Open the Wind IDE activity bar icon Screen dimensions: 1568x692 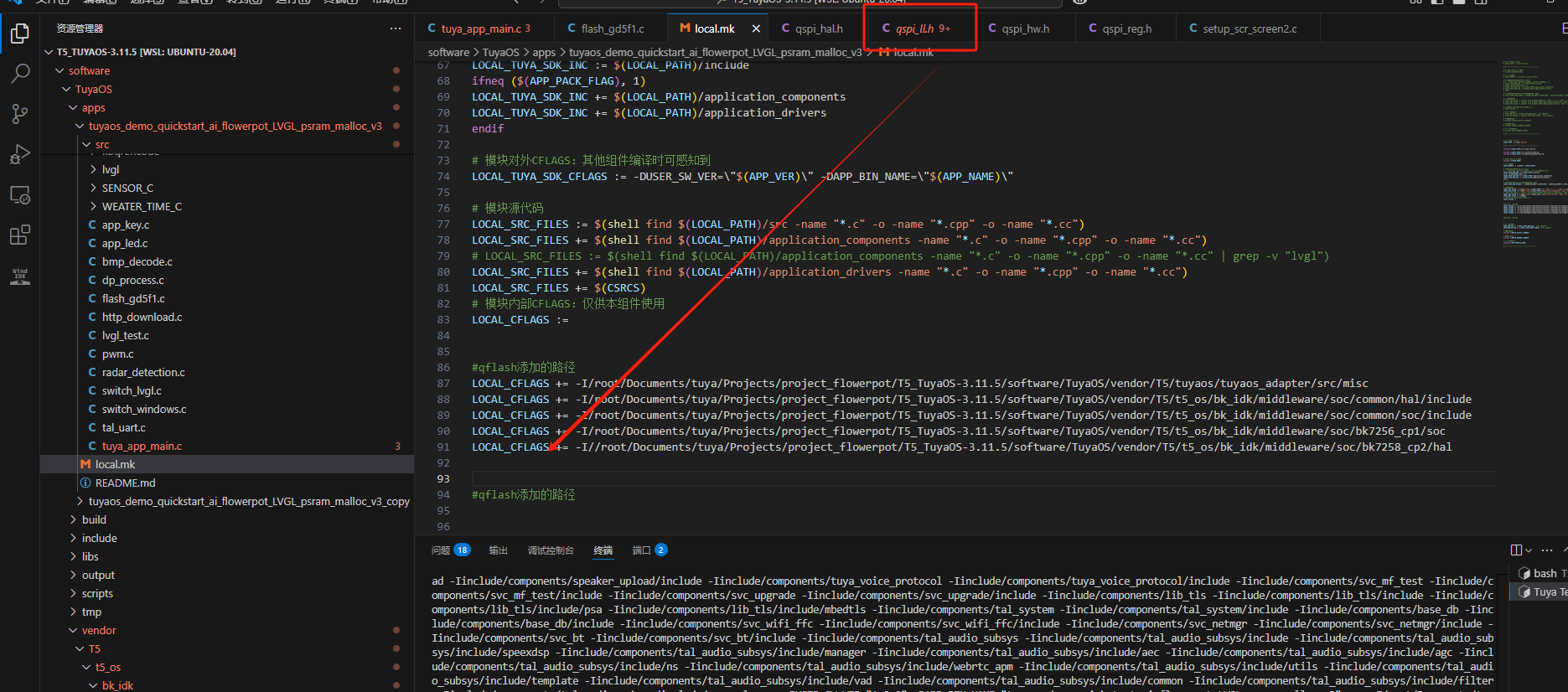[20, 276]
